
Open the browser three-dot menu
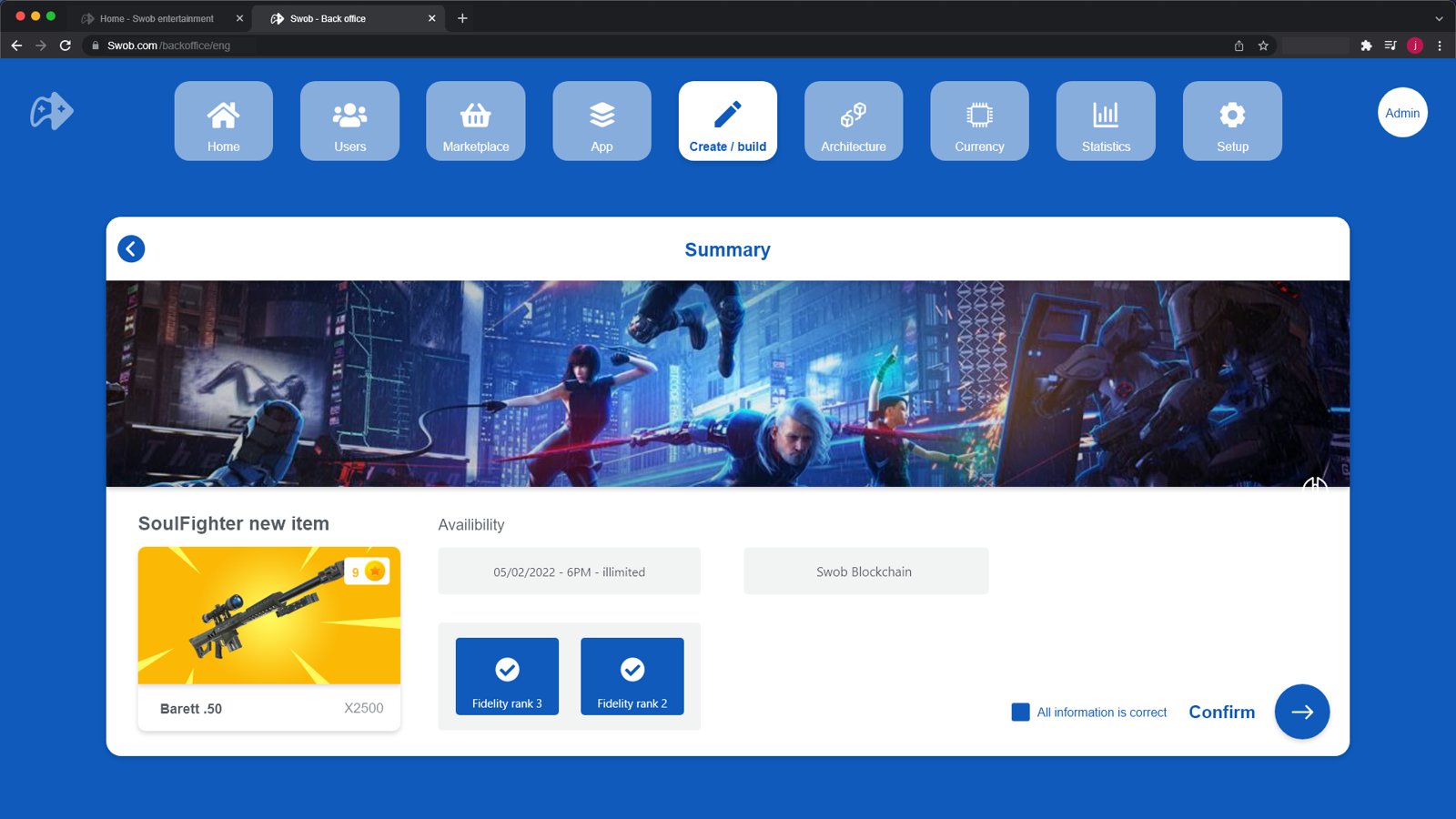point(1440,45)
